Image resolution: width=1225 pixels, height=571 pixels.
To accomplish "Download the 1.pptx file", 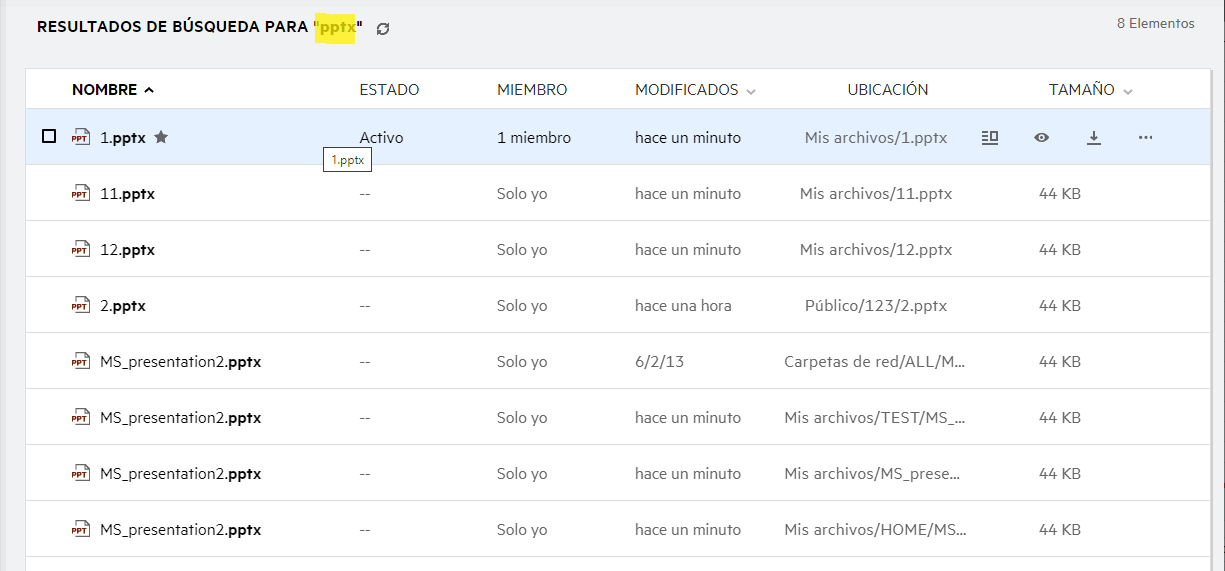I will click(x=1094, y=138).
